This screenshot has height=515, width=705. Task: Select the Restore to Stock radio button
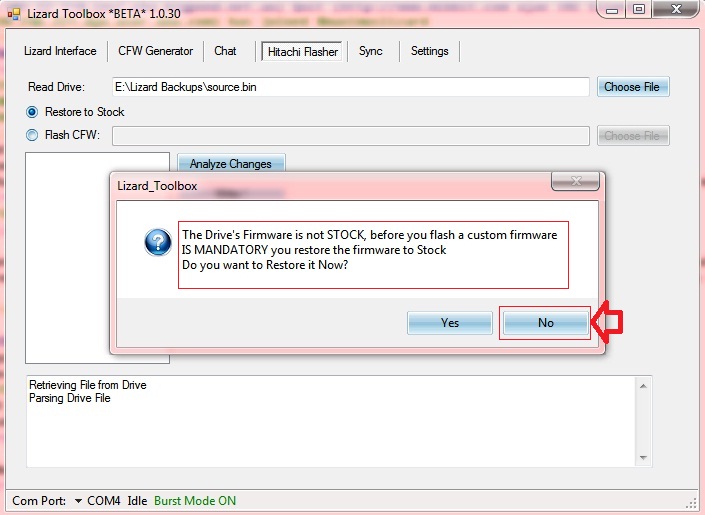(x=32, y=112)
